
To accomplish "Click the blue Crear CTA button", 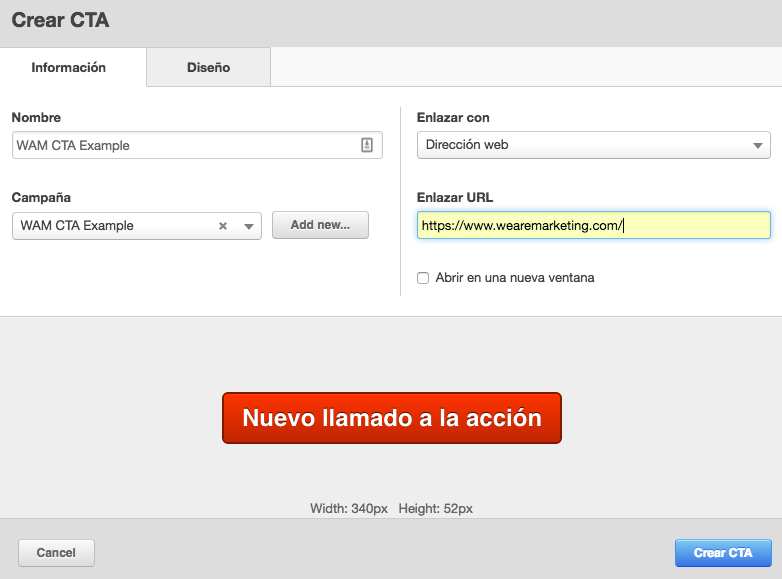I will point(722,553).
